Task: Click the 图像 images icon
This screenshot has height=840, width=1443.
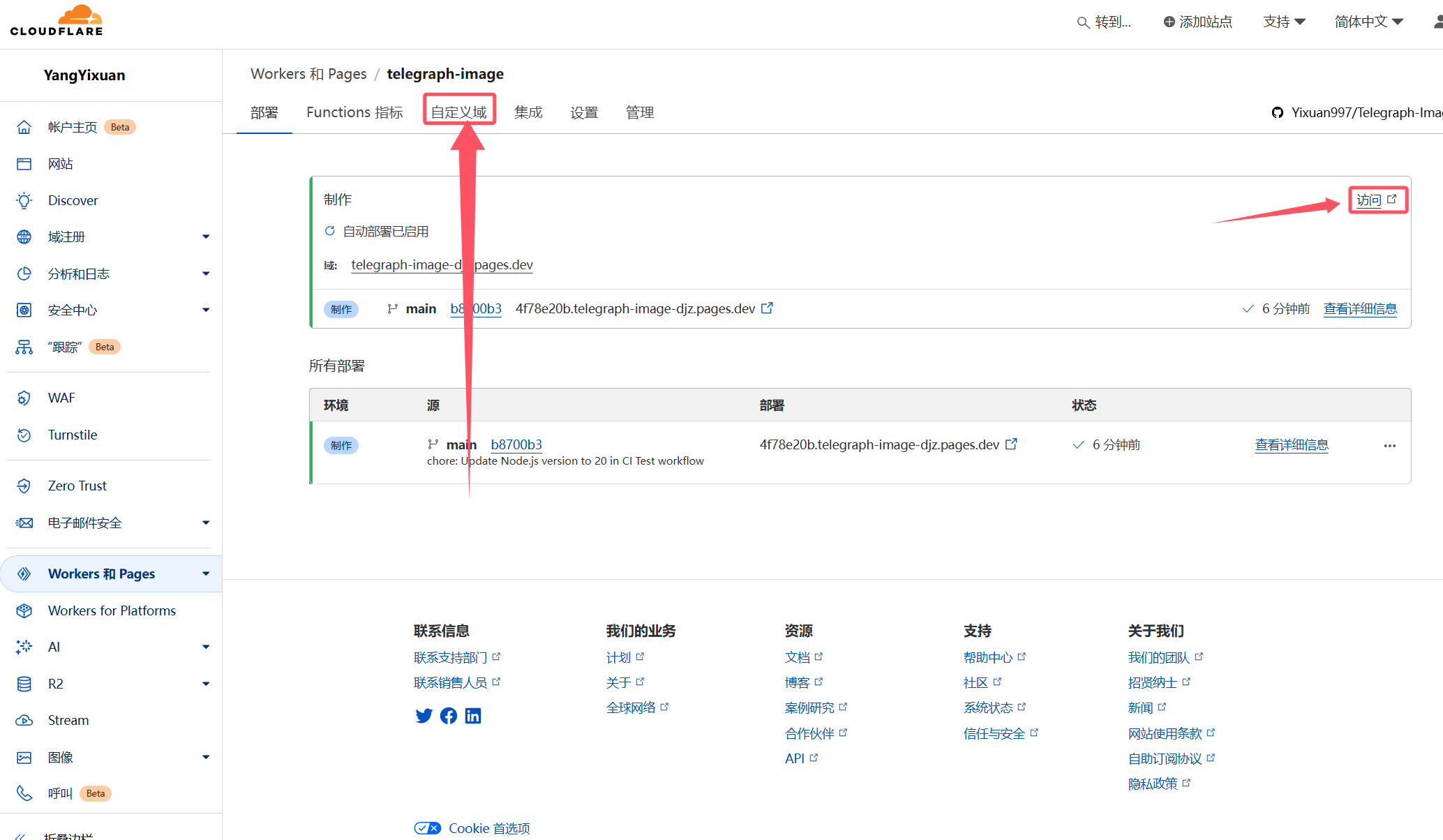Action: pos(24,757)
